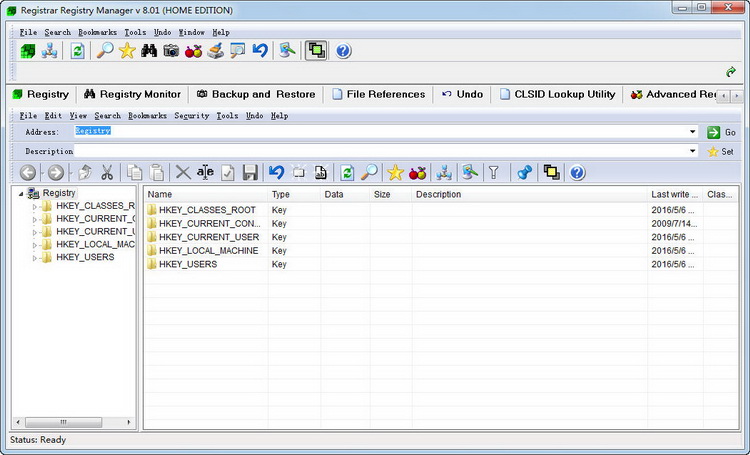The height and width of the screenshot is (455, 750).
Task: Click the Go button
Action: tap(722, 132)
